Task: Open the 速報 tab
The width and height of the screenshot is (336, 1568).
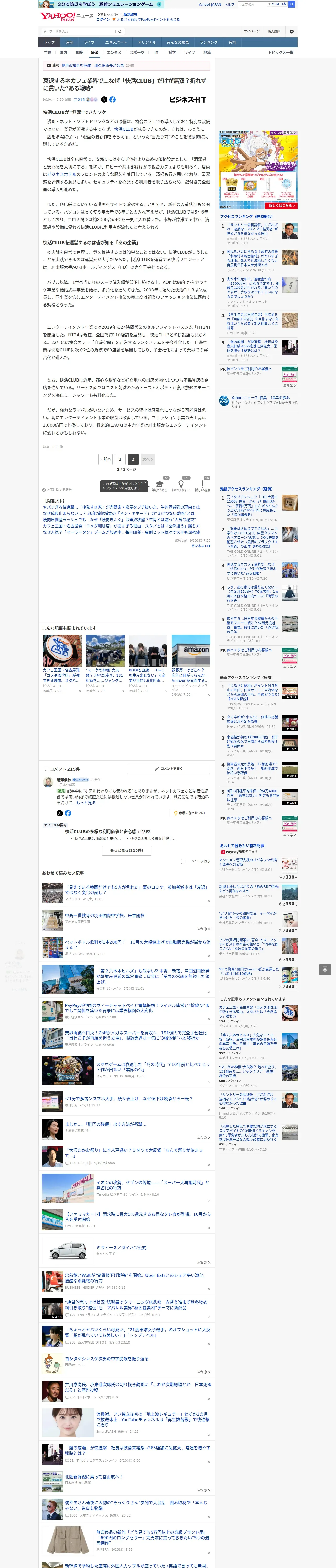Action: 69,43
